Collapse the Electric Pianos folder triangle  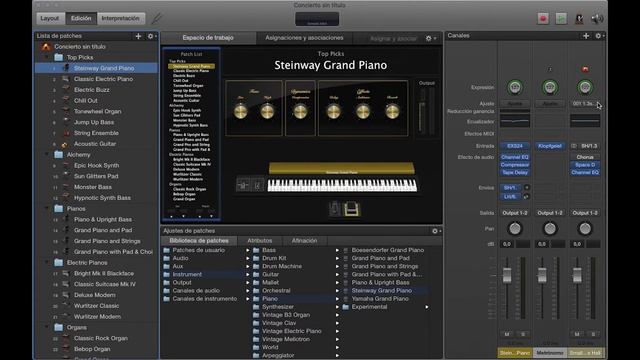point(47,263)
